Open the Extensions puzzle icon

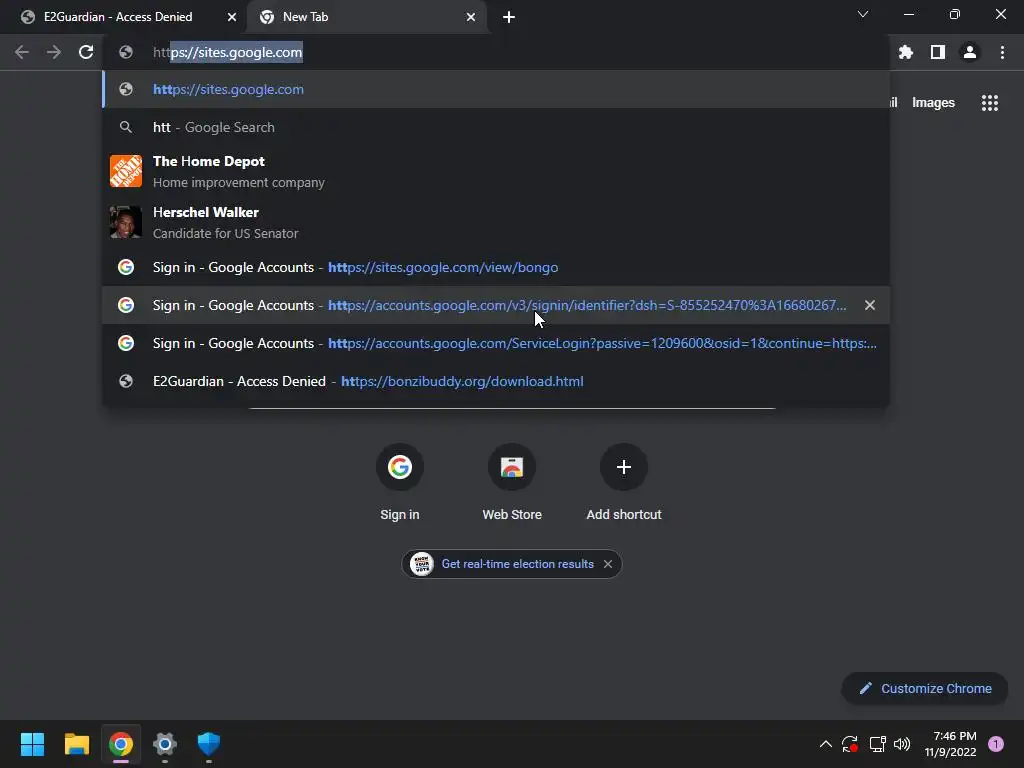tap(906, 52)
